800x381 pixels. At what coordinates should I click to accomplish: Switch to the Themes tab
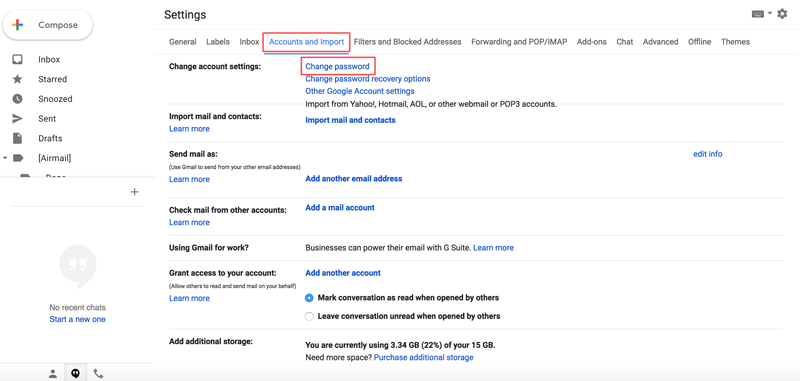[735, 42]
